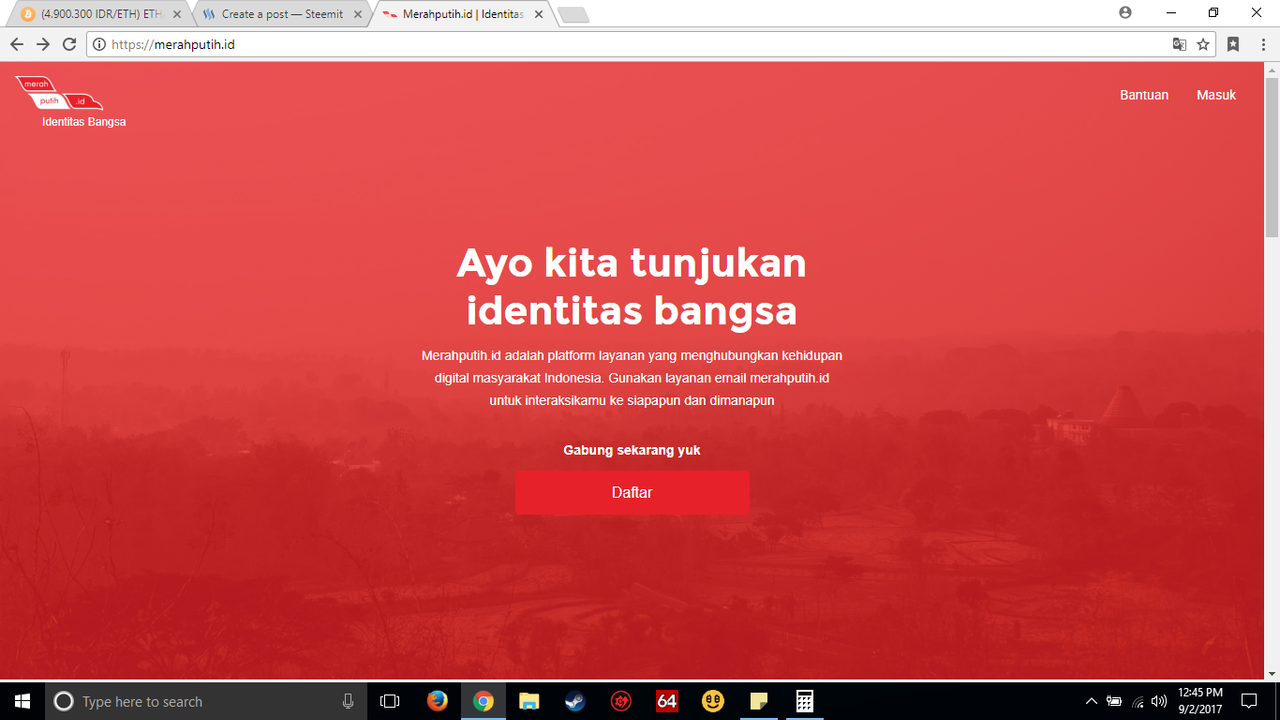Viewport: 1280px width, 720px height.
Task: Click the Daftar button
Action: tap(632, 492)
